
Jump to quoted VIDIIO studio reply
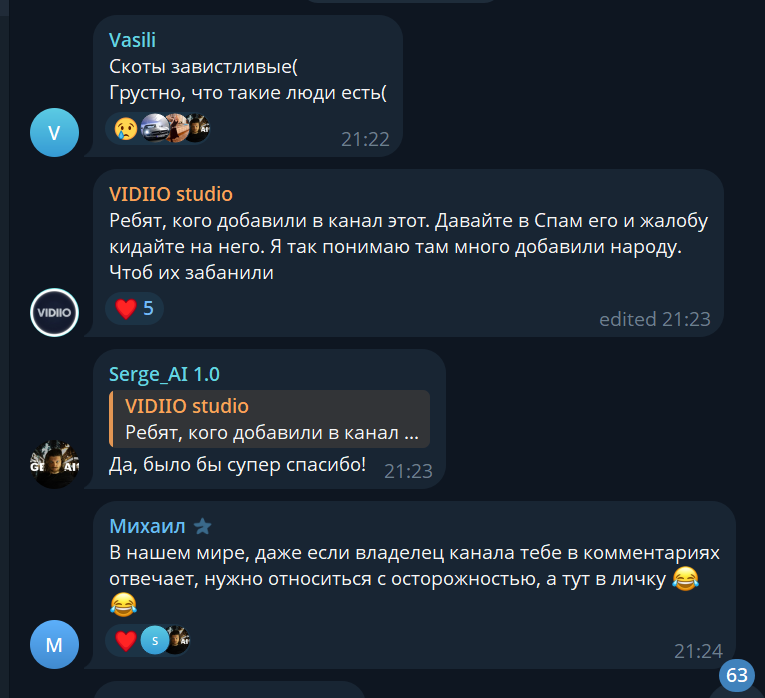pos(269,419)
